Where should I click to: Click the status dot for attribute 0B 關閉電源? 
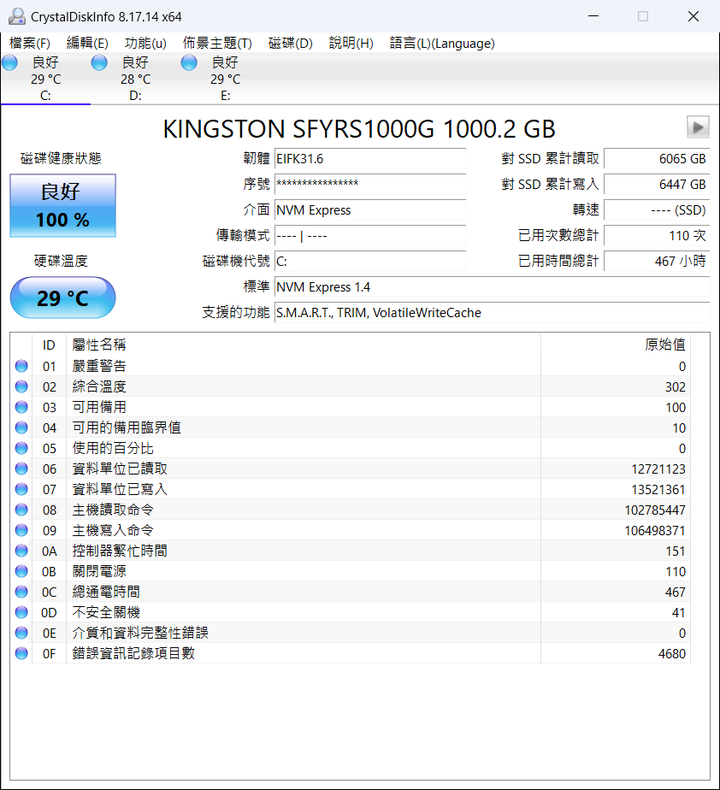(x=21, y=571)
